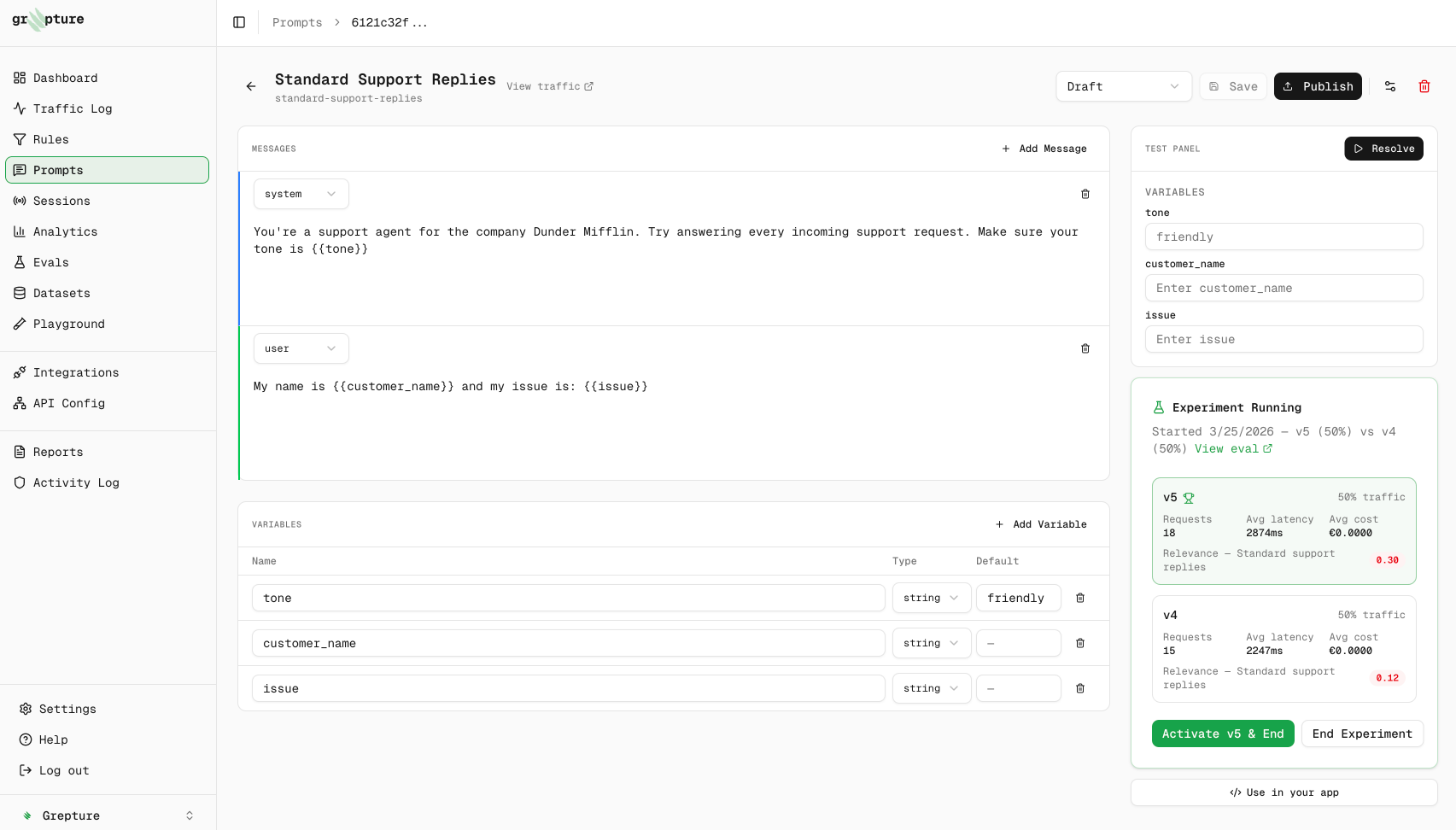
Task: Open the View eval link
Action: coord(1233,448)
